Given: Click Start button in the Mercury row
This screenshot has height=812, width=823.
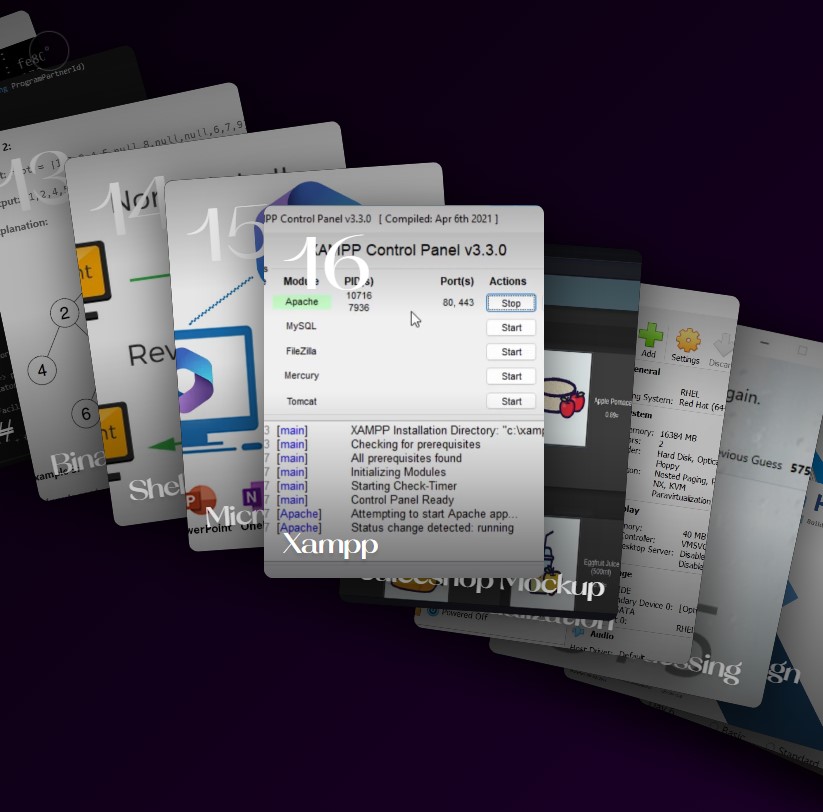Looking at the screenshot, I should 511,376.
